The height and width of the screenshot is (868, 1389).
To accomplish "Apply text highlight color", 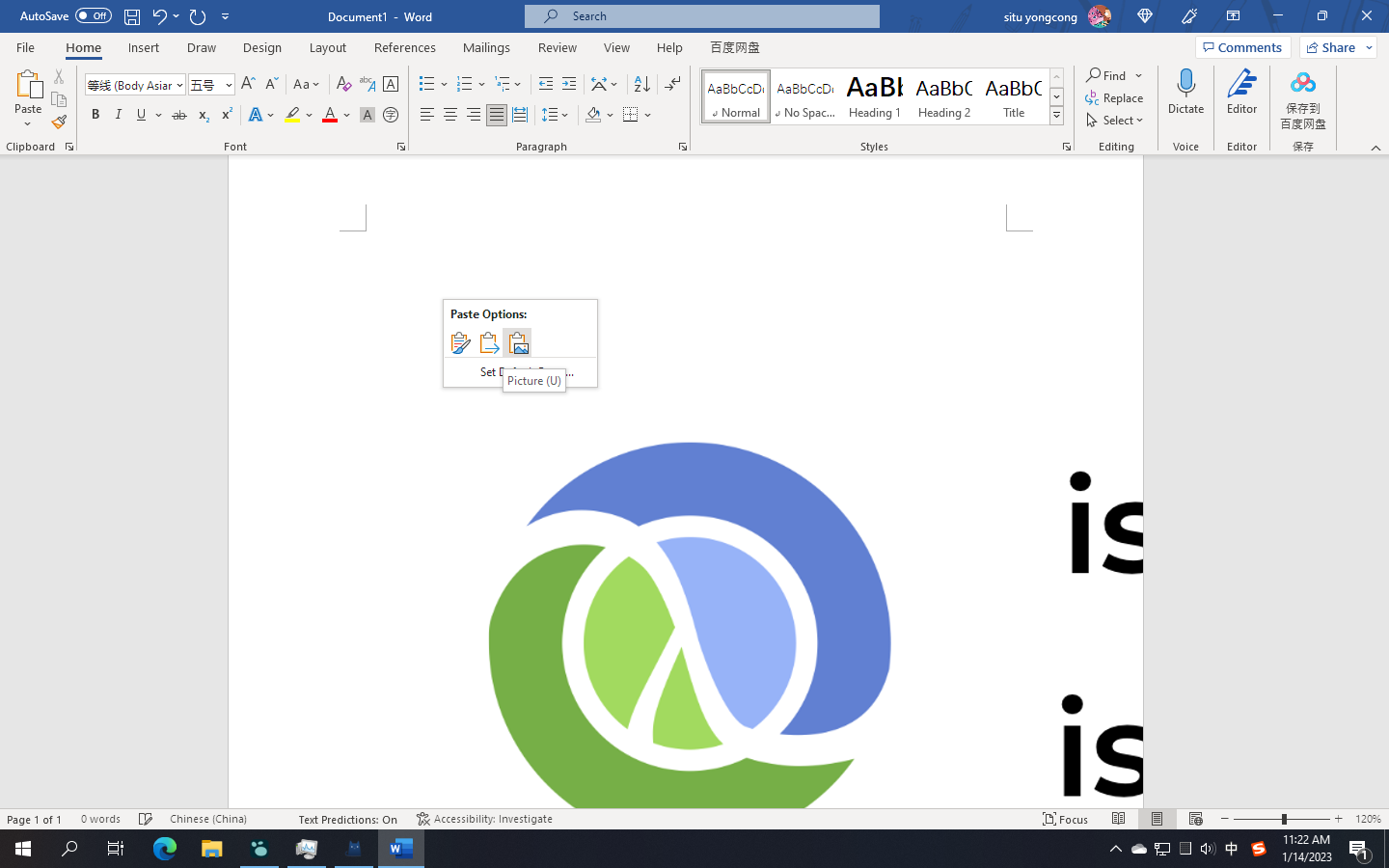I will tap(293, 114).
